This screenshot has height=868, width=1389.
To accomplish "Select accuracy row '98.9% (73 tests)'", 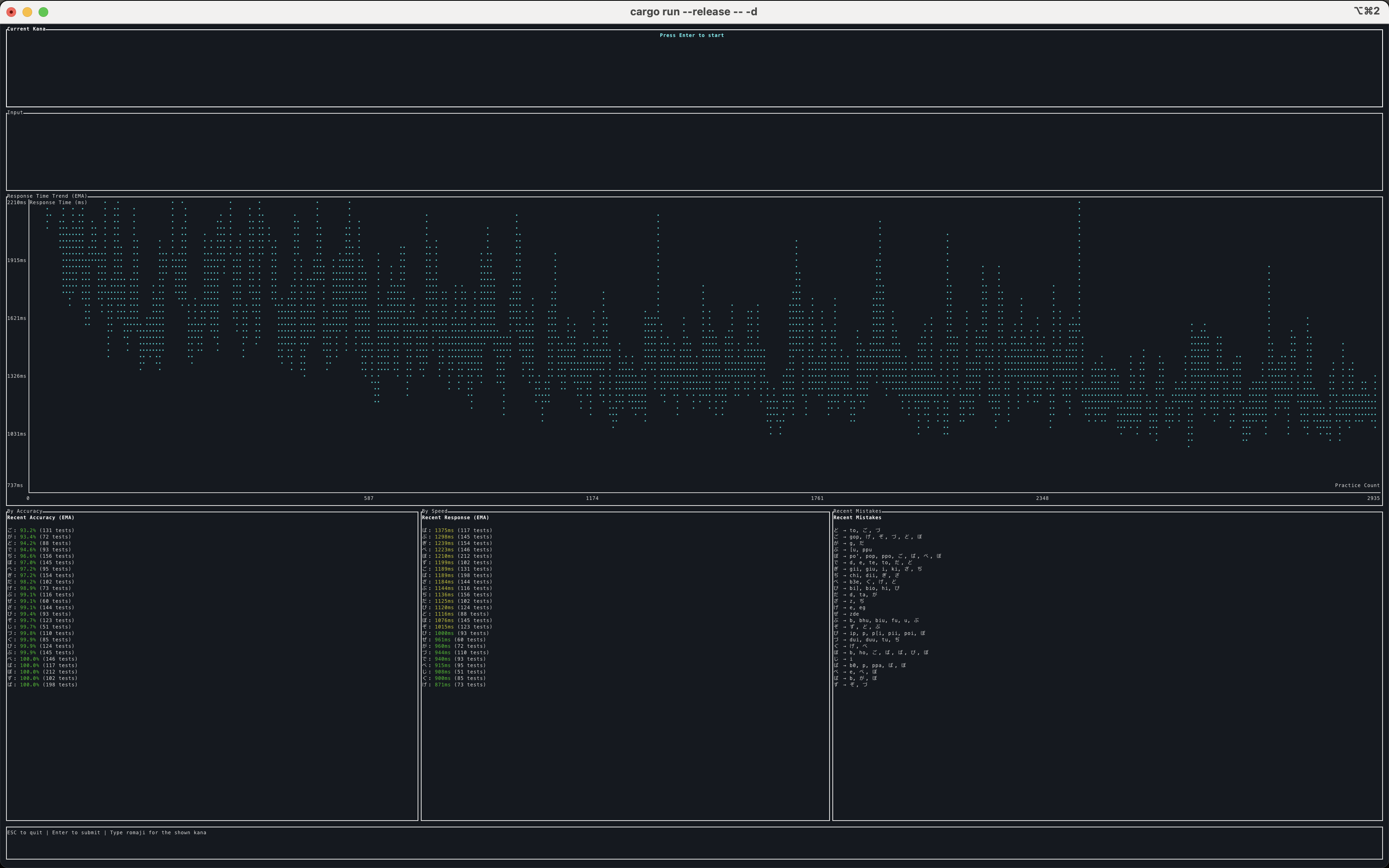I will (x=39, y=588).
